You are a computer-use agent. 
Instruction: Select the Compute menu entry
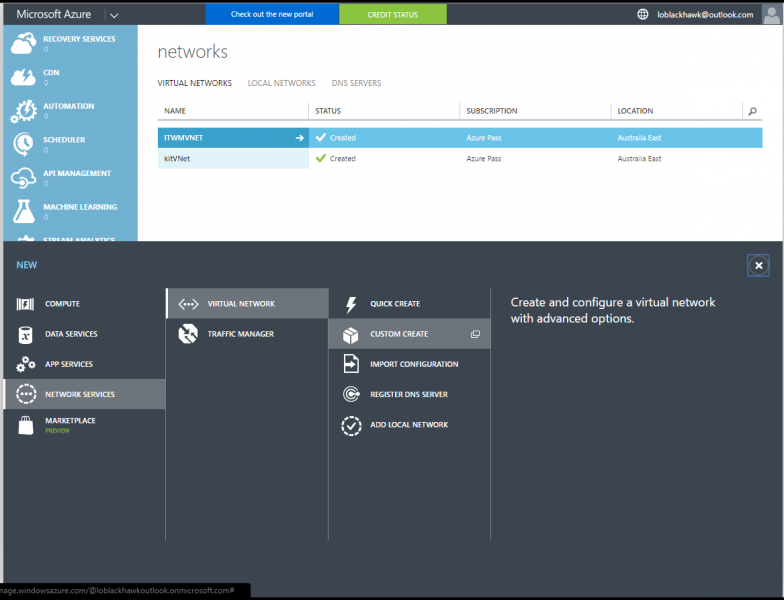[x=84, y=304]
